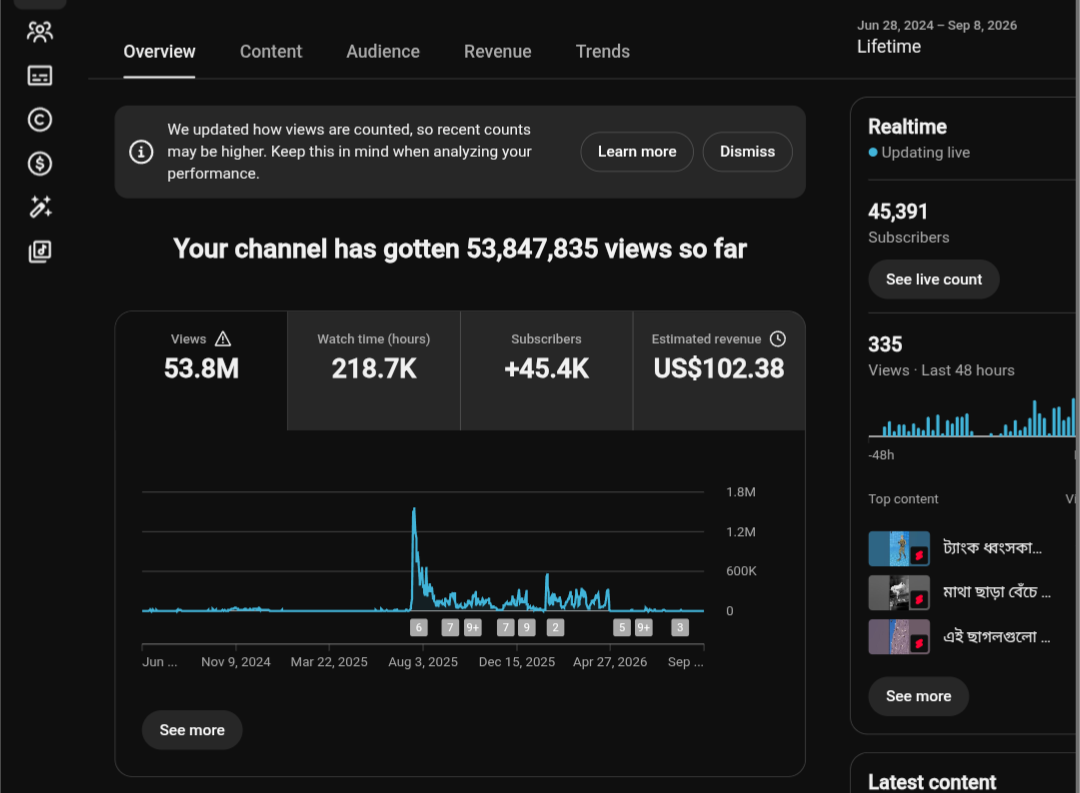Open the Subtitles icon in sidebar
Viewport: 1080px width, 793px height.
coord(39,76)
